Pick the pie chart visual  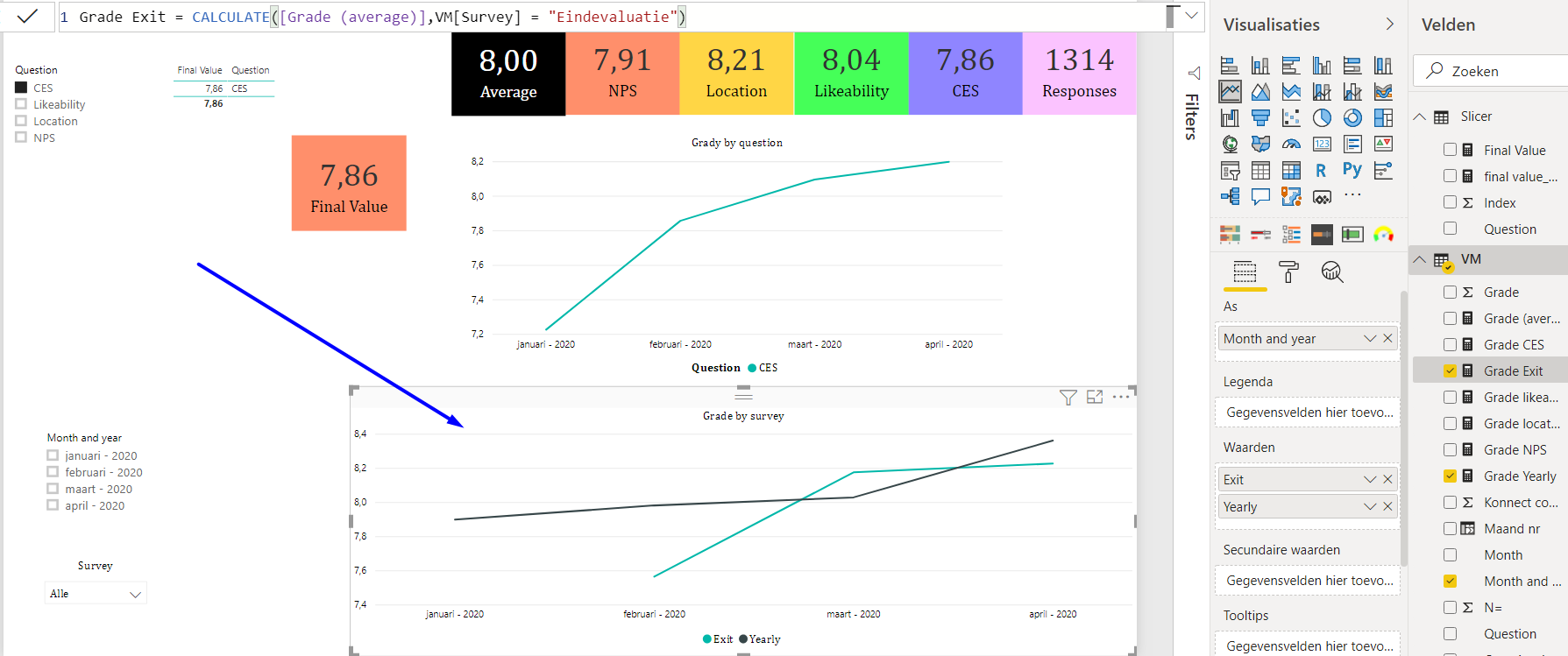click(x=1322, y=117)
